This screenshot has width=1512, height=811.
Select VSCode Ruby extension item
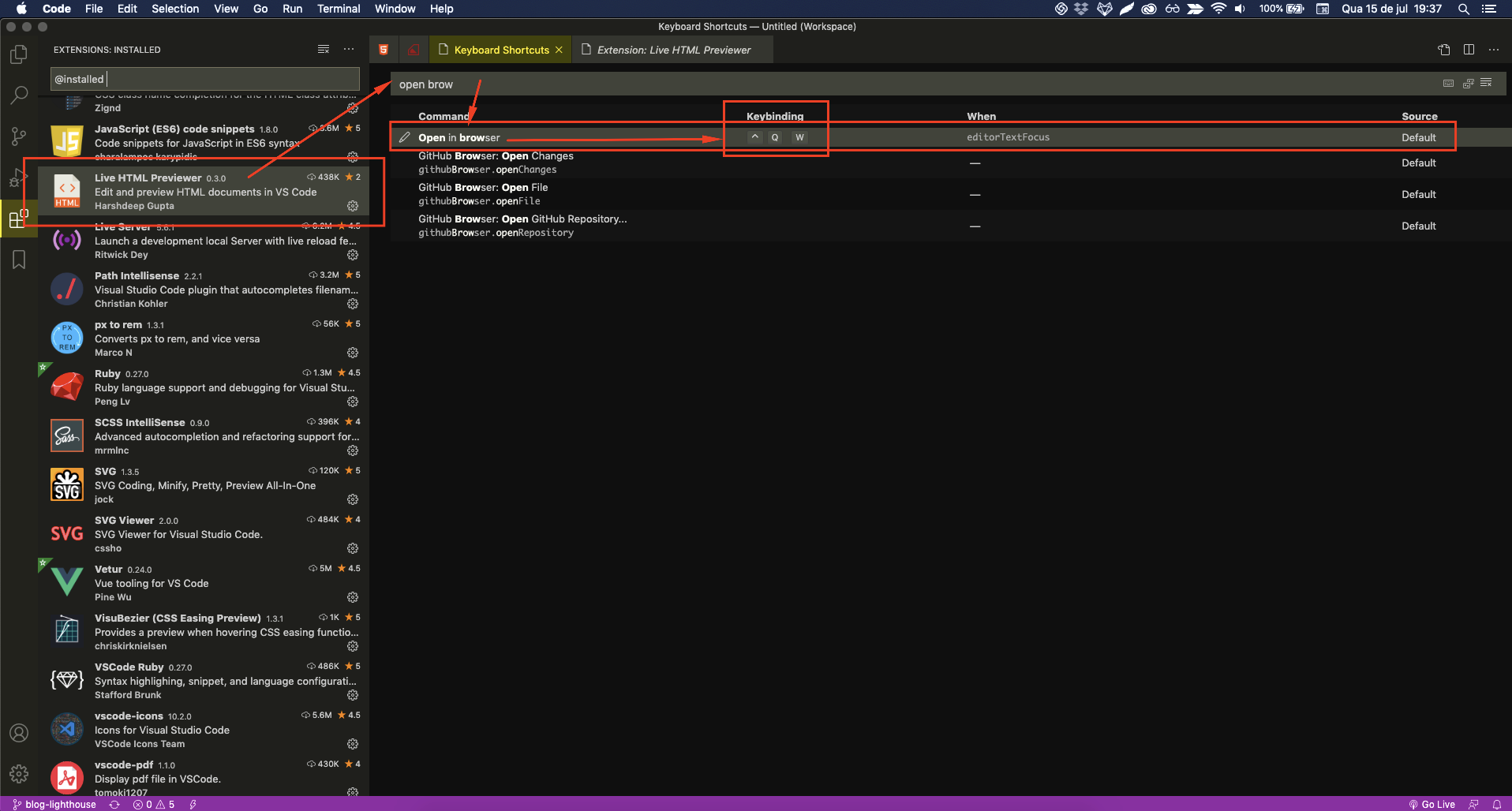pyautogui.click(x=204, y=681)
